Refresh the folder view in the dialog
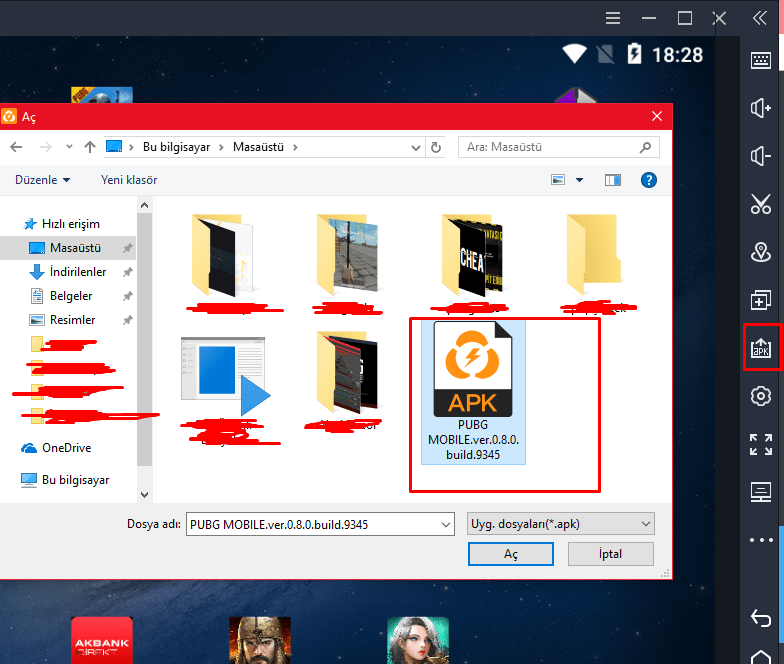The image size is (784, 664). point(436,148)
